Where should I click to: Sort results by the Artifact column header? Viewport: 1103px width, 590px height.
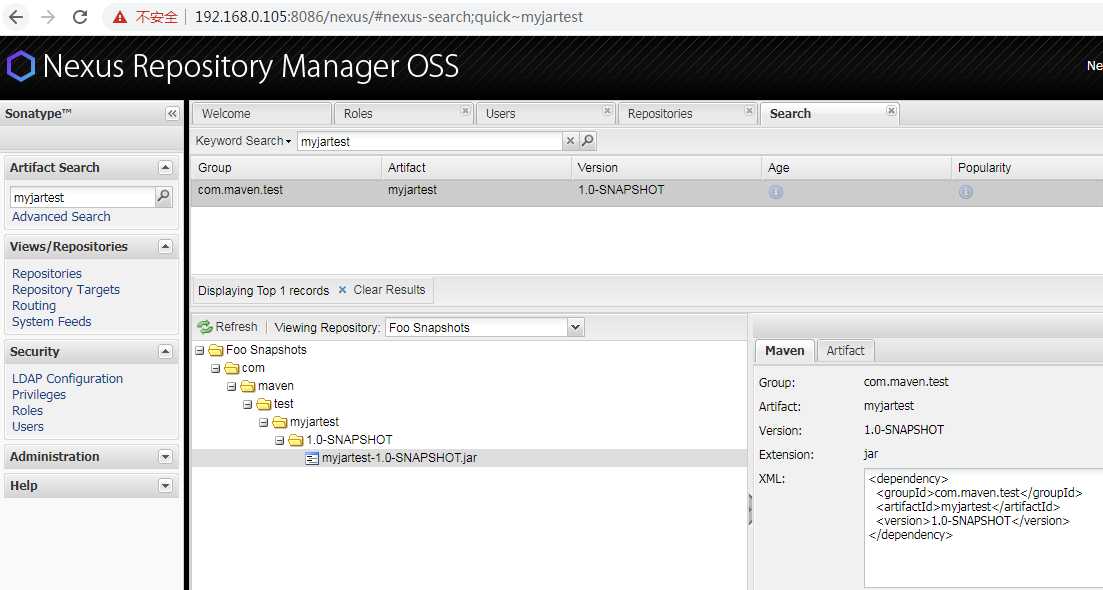(475, 167)
